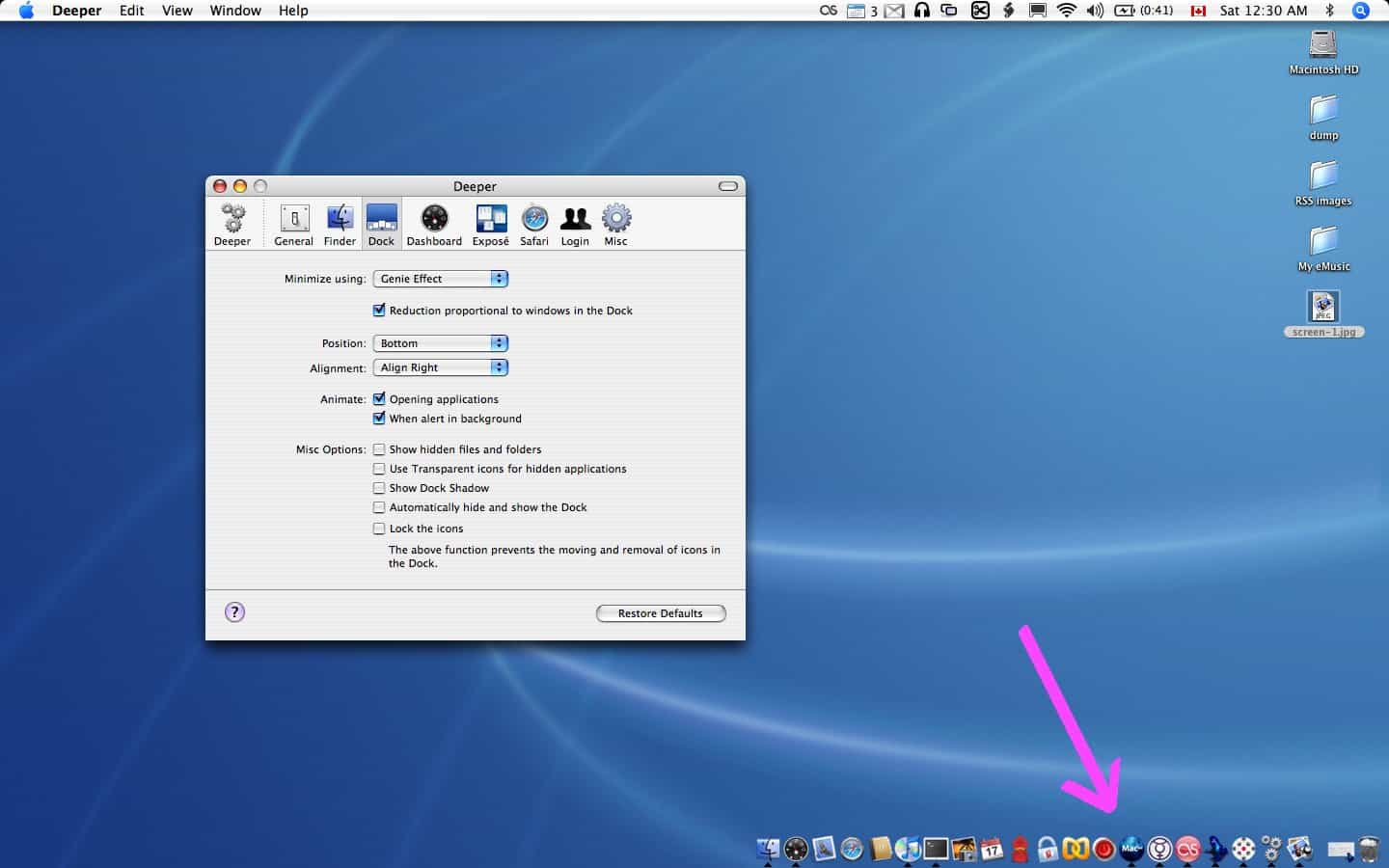This screenshot has width=1389, height=868.
Task: Uncheck Reduction proportional to windows in the Dock
Action: [x=379, y=310]
